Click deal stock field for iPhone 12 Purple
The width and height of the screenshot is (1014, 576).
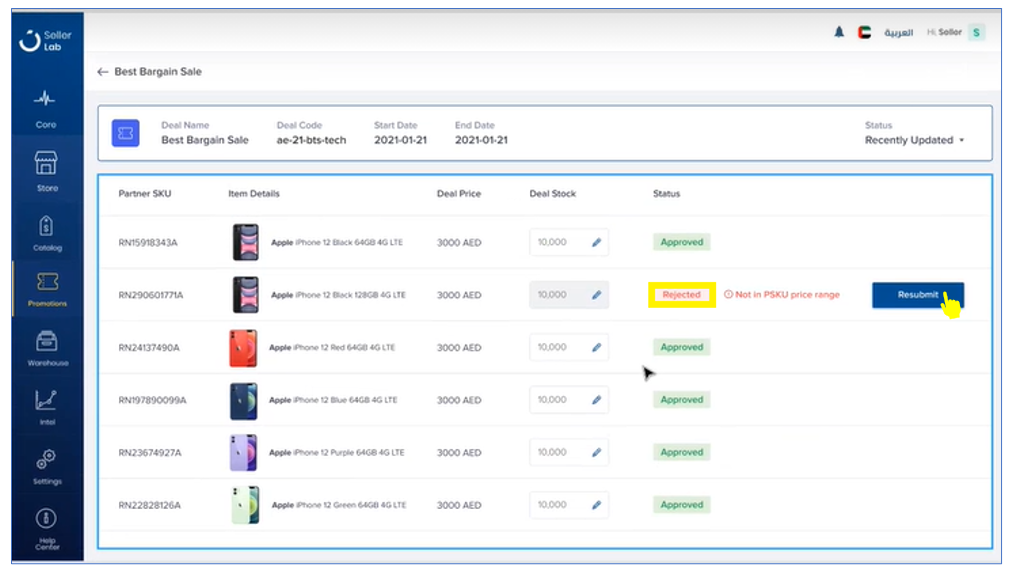pyautogui.click(x=568, y=452)
